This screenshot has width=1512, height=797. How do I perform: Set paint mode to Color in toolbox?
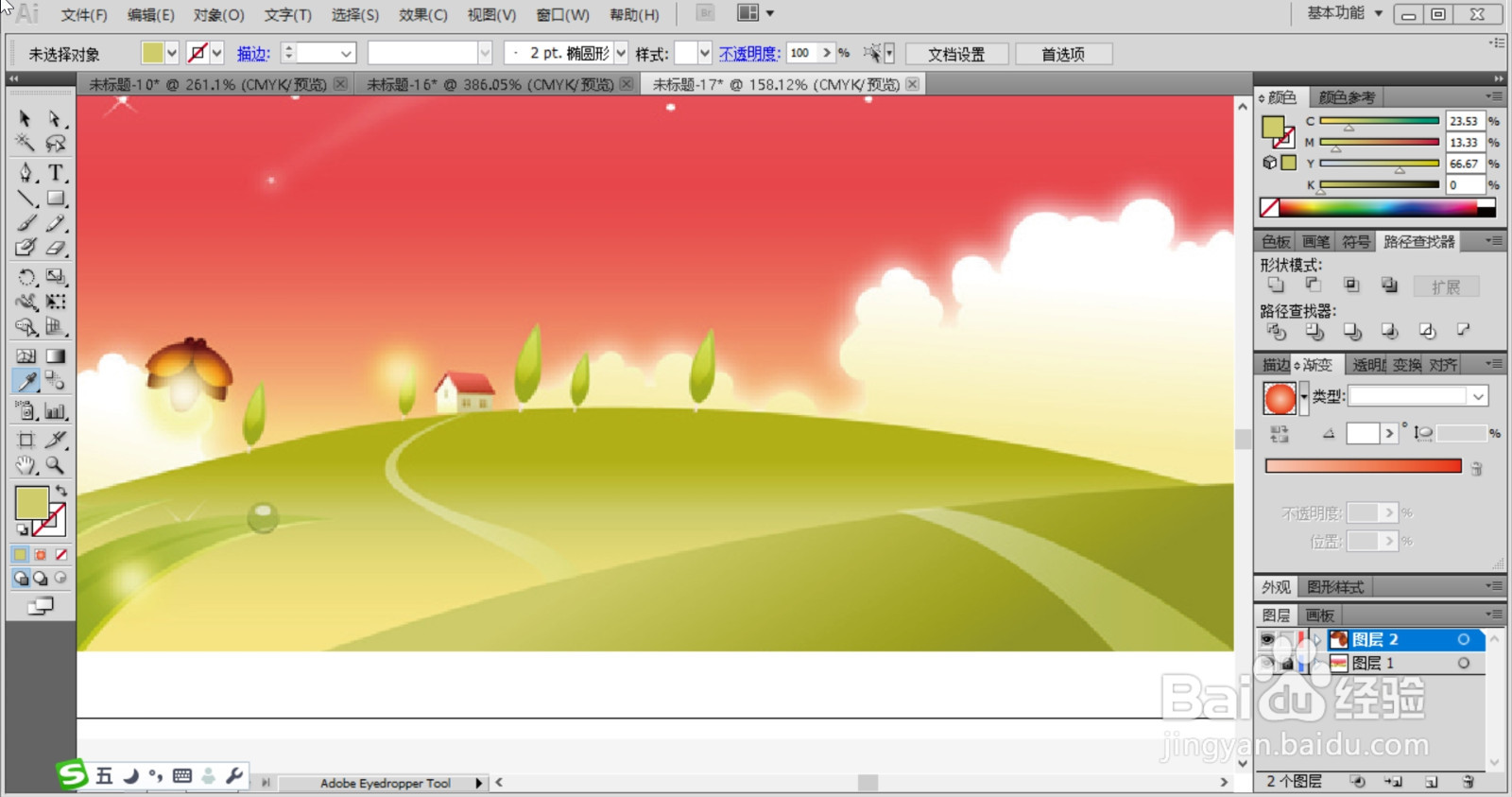pyautogui.click(x=20, y=555)
